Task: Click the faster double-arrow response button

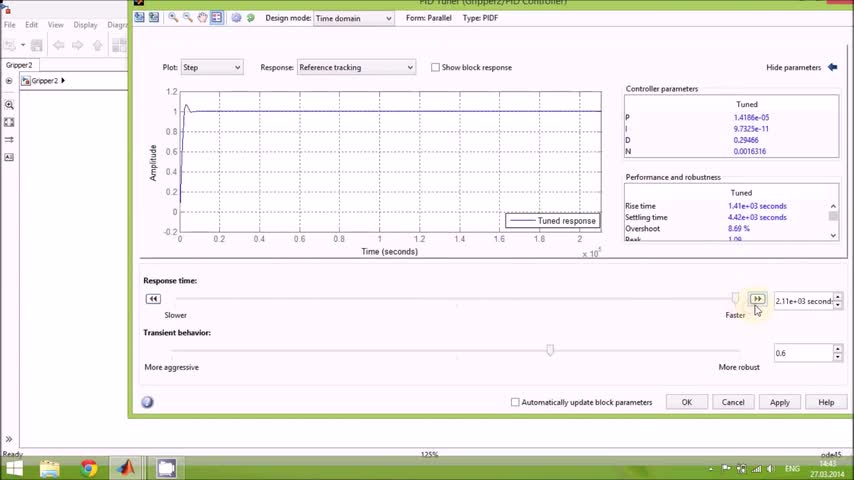Action: point(757,299)
